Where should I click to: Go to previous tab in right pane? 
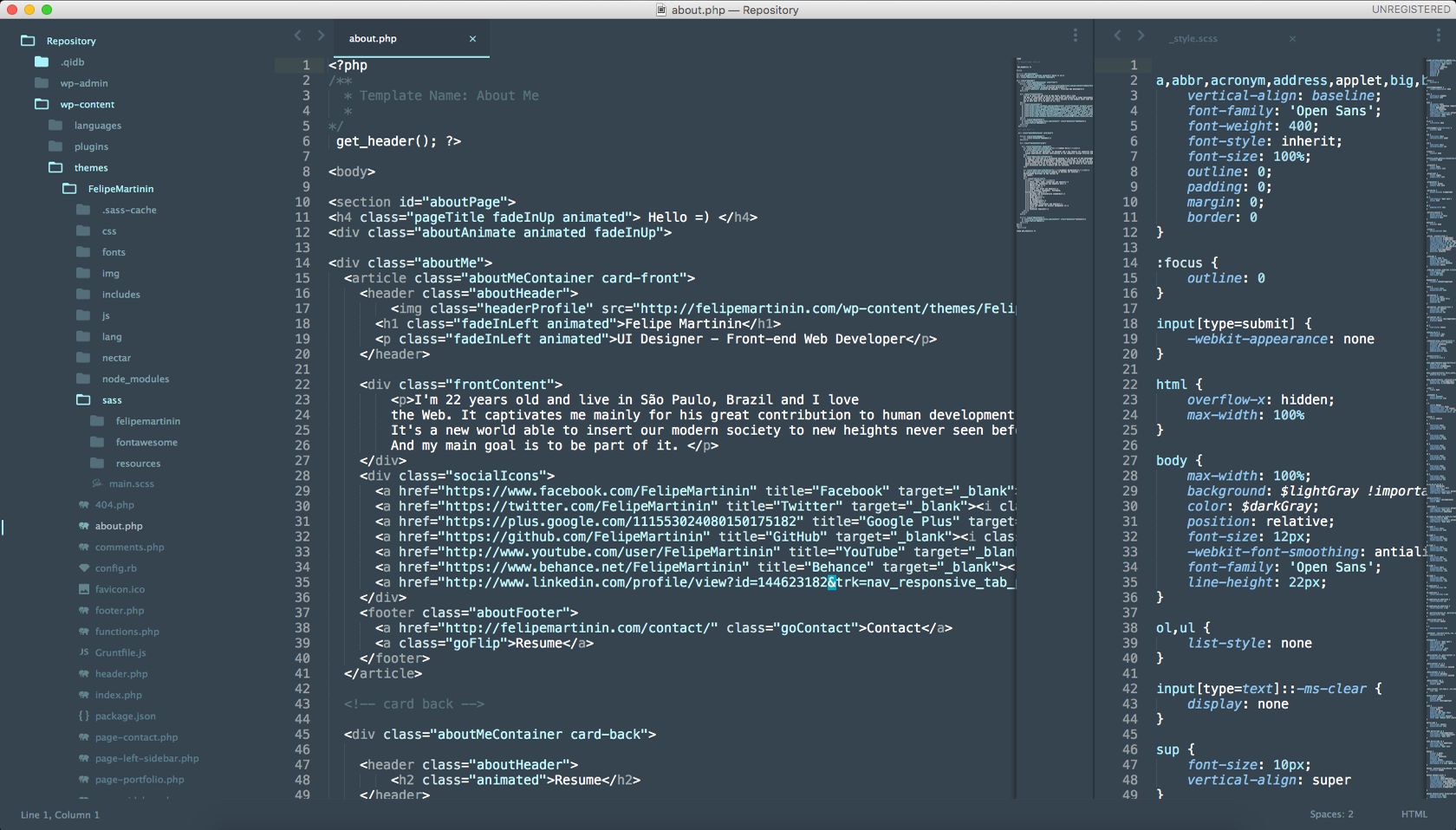tap(1117, 36)
